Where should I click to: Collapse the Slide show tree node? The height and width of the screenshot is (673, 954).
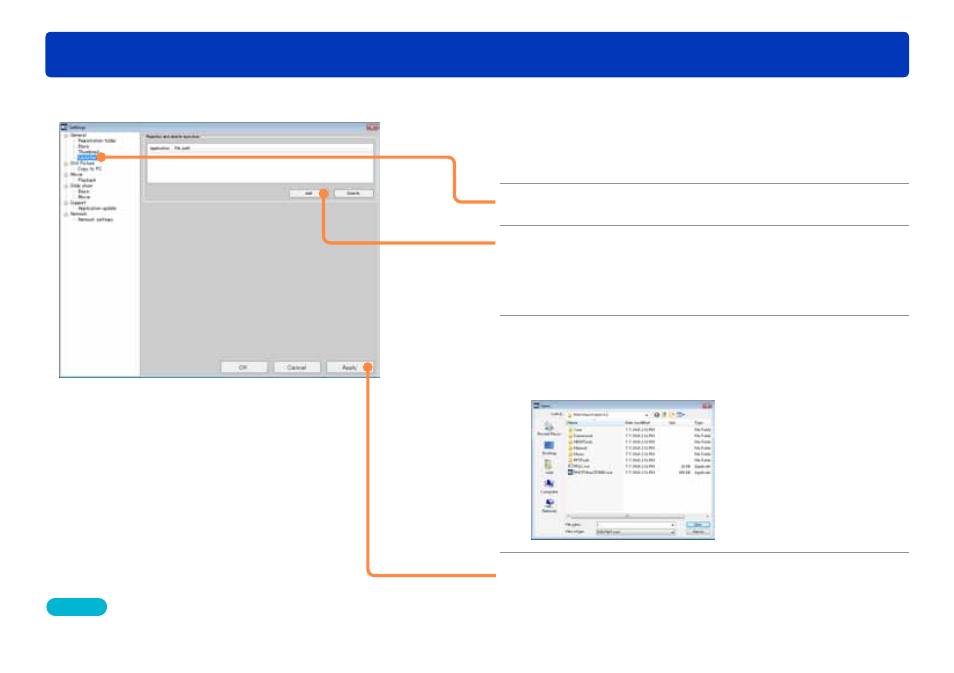[x=66, y=186]
